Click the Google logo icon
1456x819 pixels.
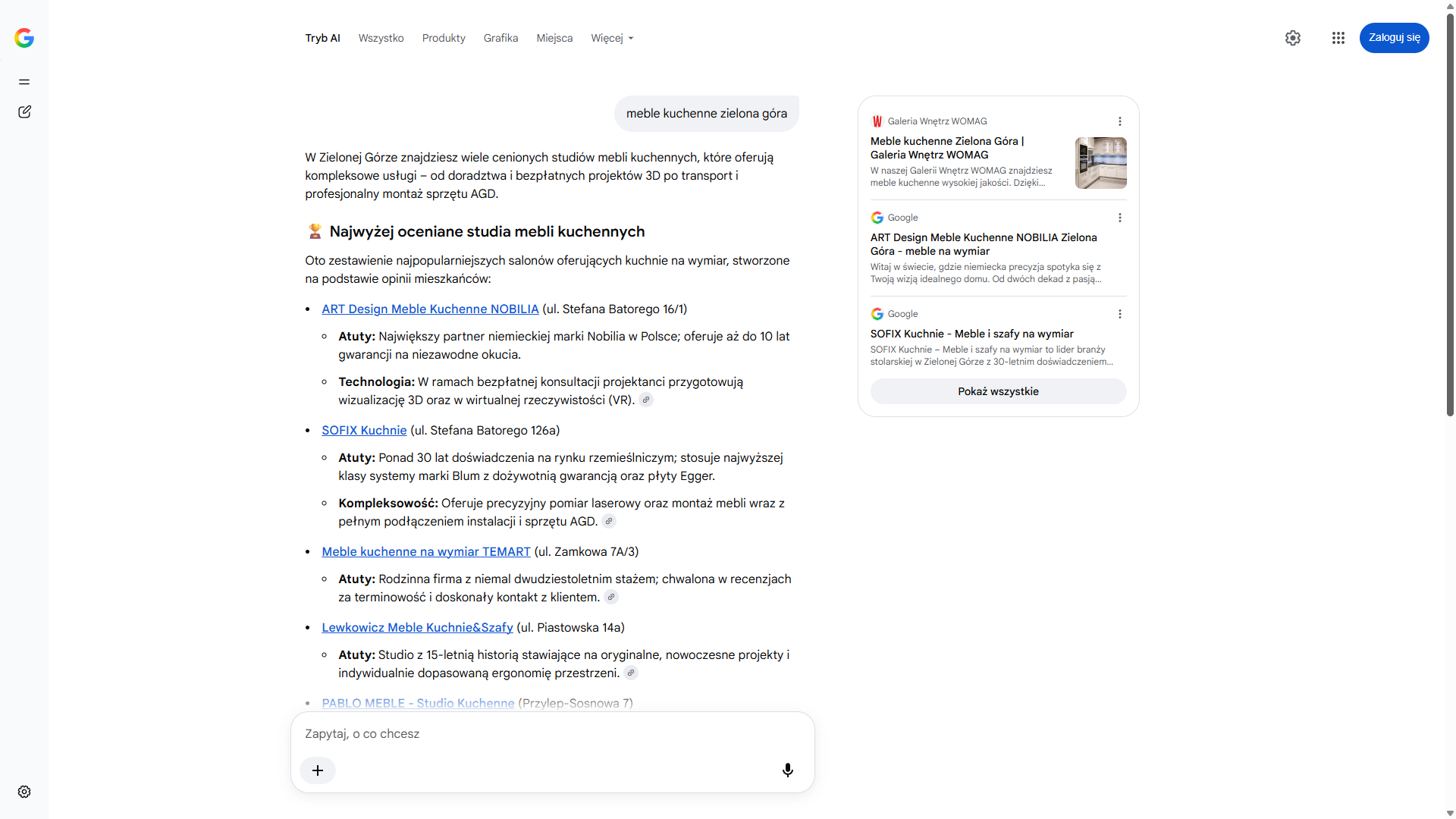24,38
